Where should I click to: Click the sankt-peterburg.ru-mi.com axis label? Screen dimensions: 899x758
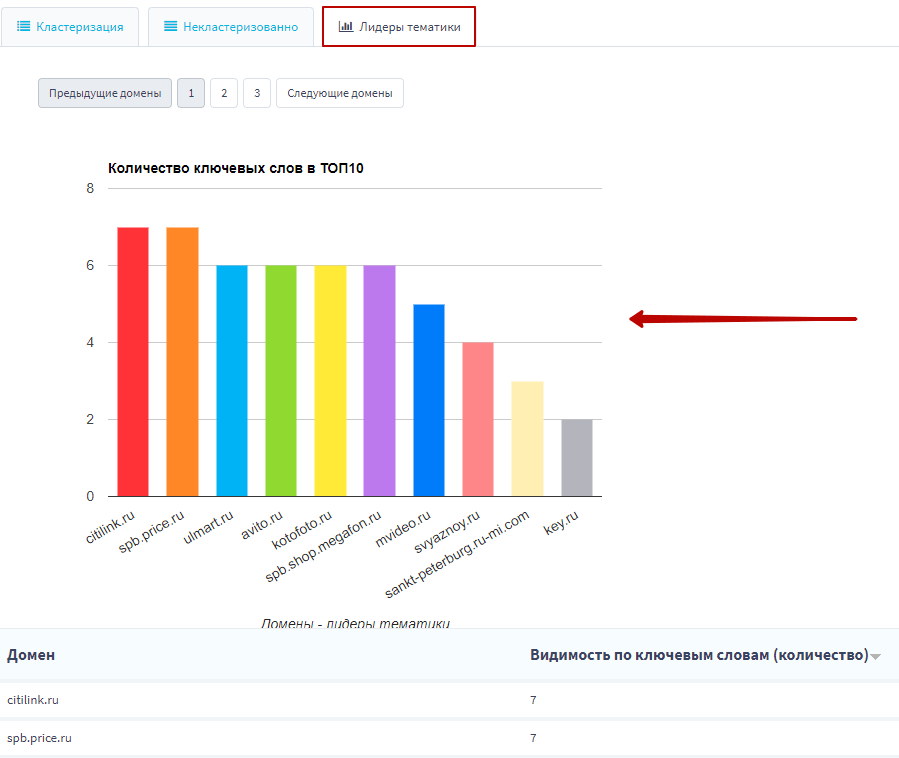pyautogui.click(x=457, y=554)
